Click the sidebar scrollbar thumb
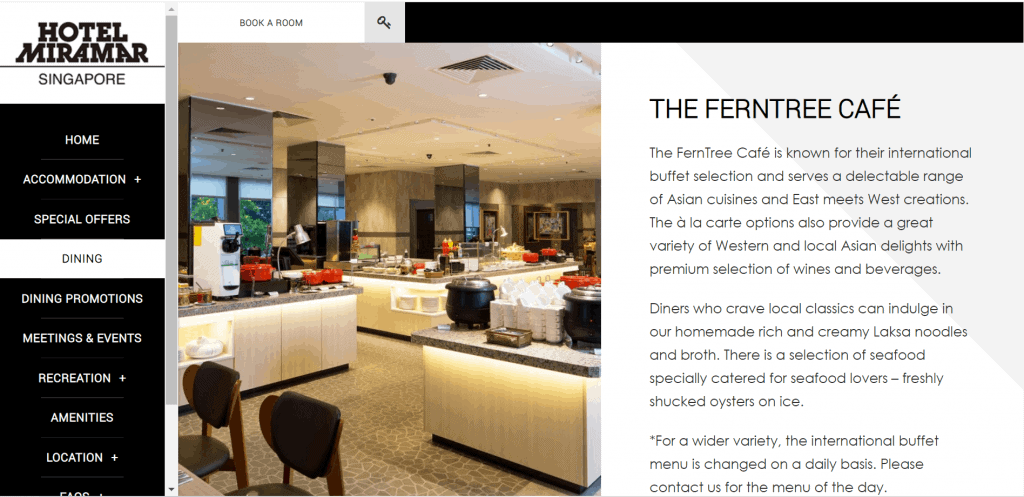This screenshot has height=497, width=1024. coord(171,209)
